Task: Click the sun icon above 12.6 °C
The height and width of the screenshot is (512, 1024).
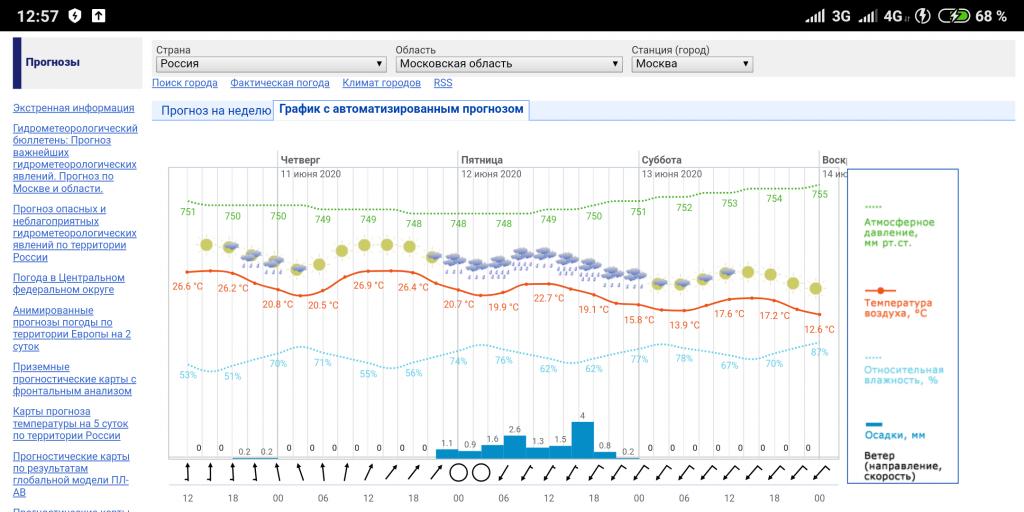Action: click(817, 288)
